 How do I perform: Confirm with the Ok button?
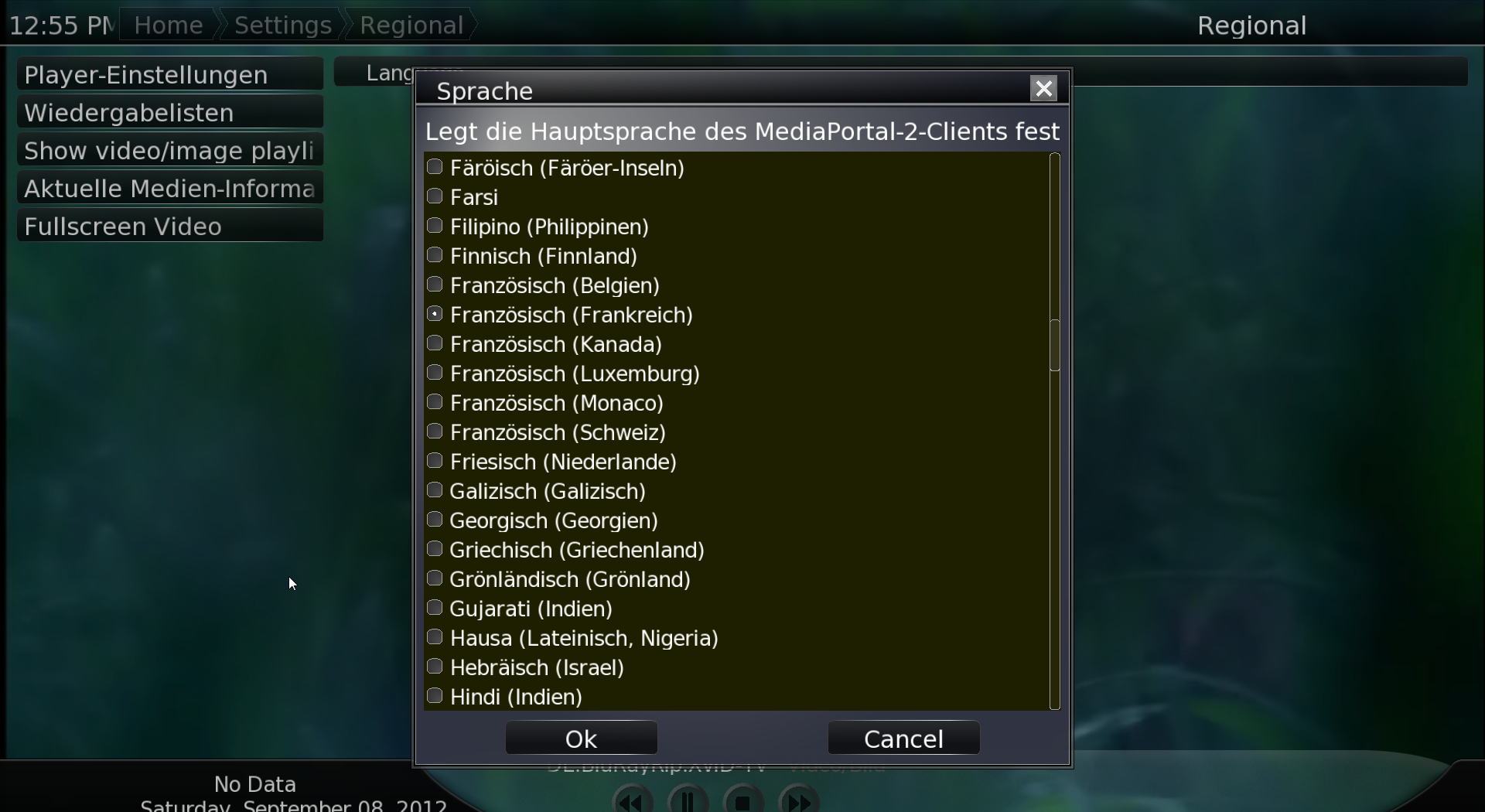click(x=582, y=739)
